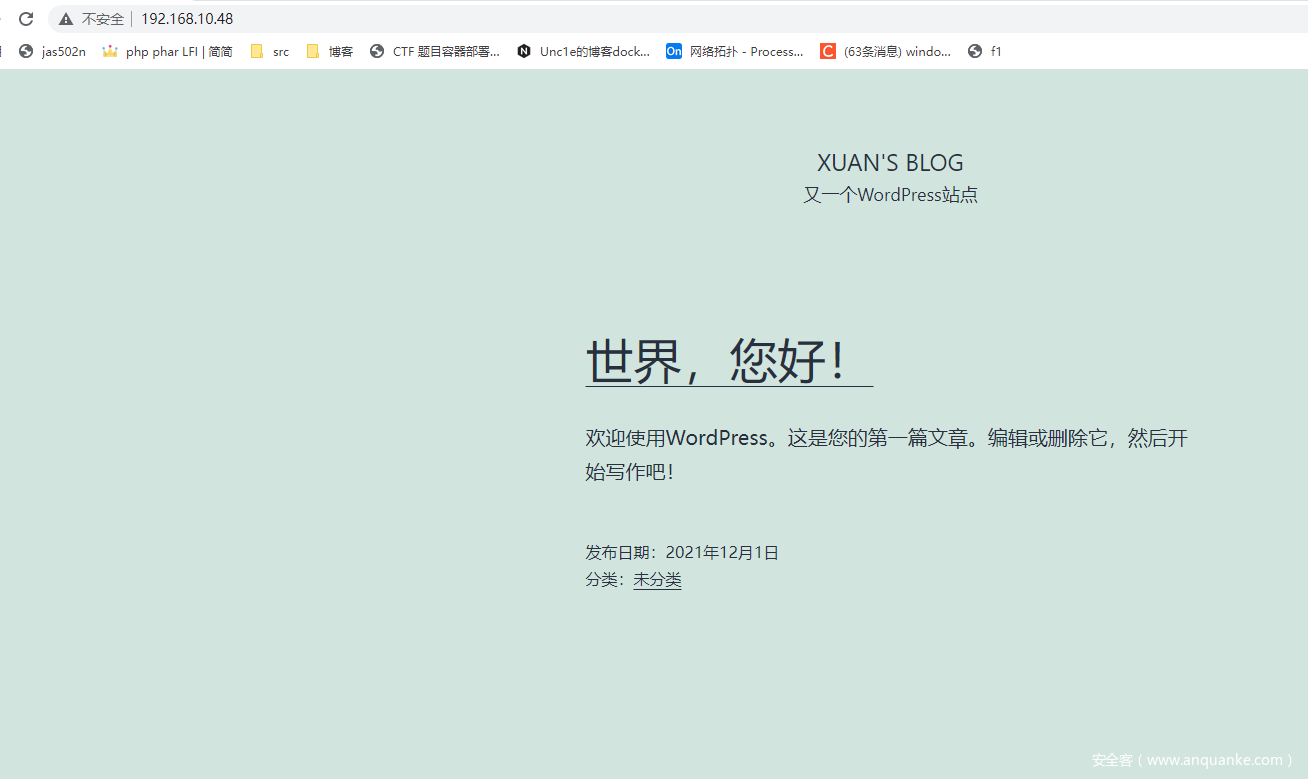Click the 又一个WordPress站点 tagline text
Screen dimensions: 1308x779
(890, 195)
